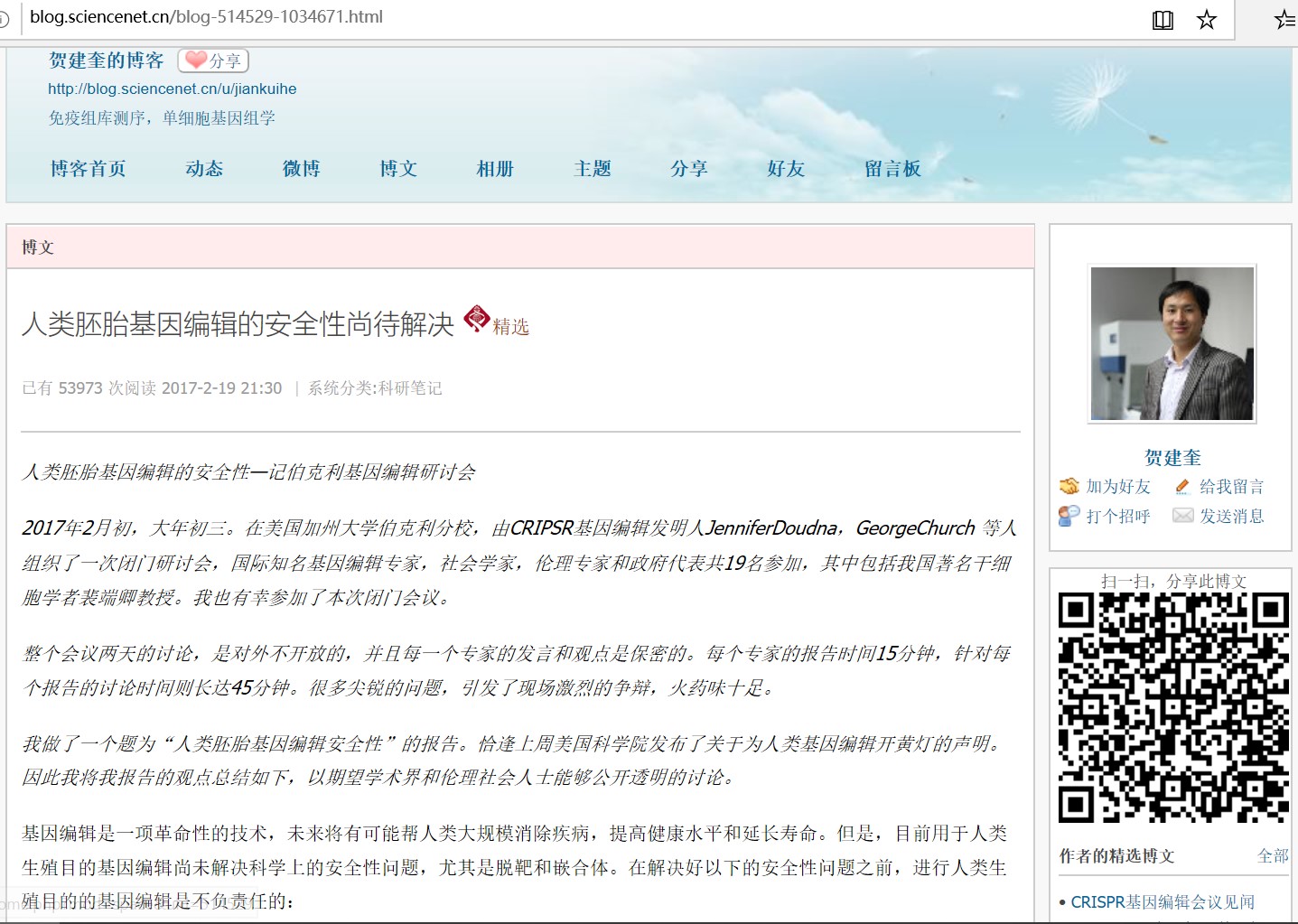Click the 分享 heart share button
Screen dimensions: 1298x924
213,61
